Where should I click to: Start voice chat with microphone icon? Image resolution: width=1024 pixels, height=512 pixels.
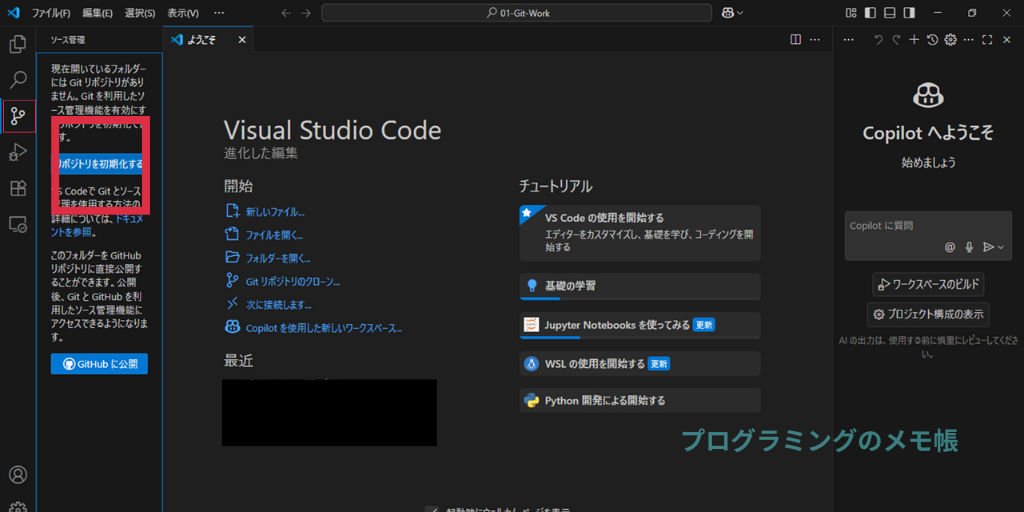[969, 247]
